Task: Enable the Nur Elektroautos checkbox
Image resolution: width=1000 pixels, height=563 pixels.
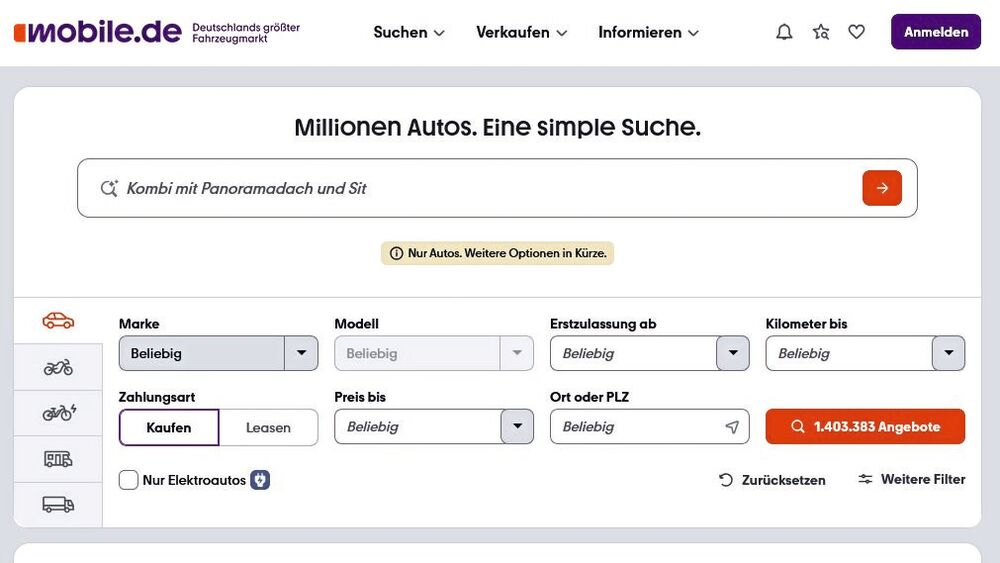Action: point(129,480)
